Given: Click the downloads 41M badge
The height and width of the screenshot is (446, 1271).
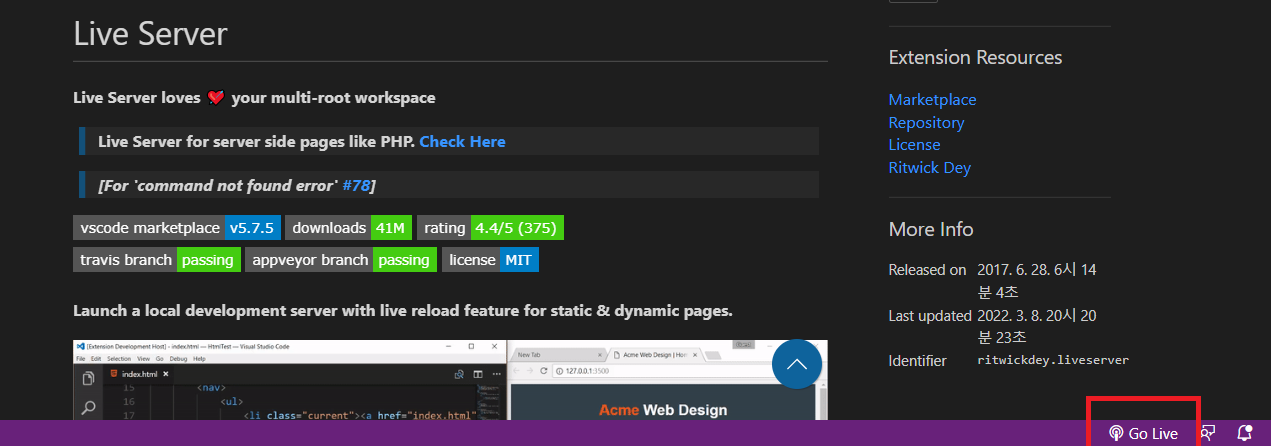Looking at the screenshot, I should 348,227.
